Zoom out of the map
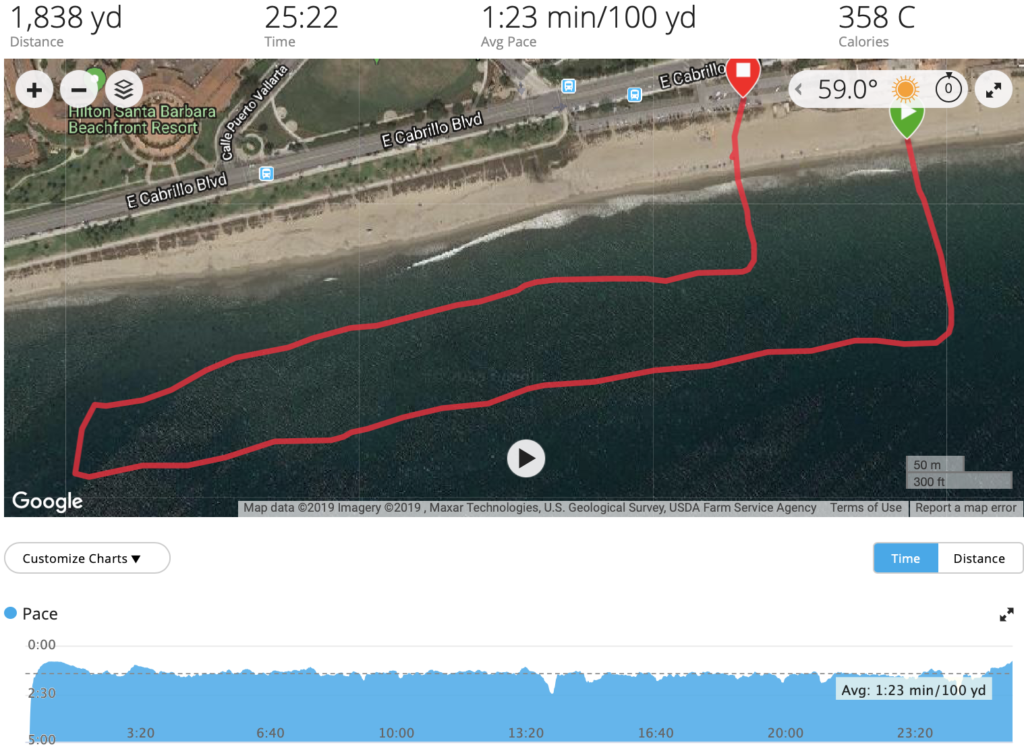The image size is (1024, 749). tap(78, 90)
